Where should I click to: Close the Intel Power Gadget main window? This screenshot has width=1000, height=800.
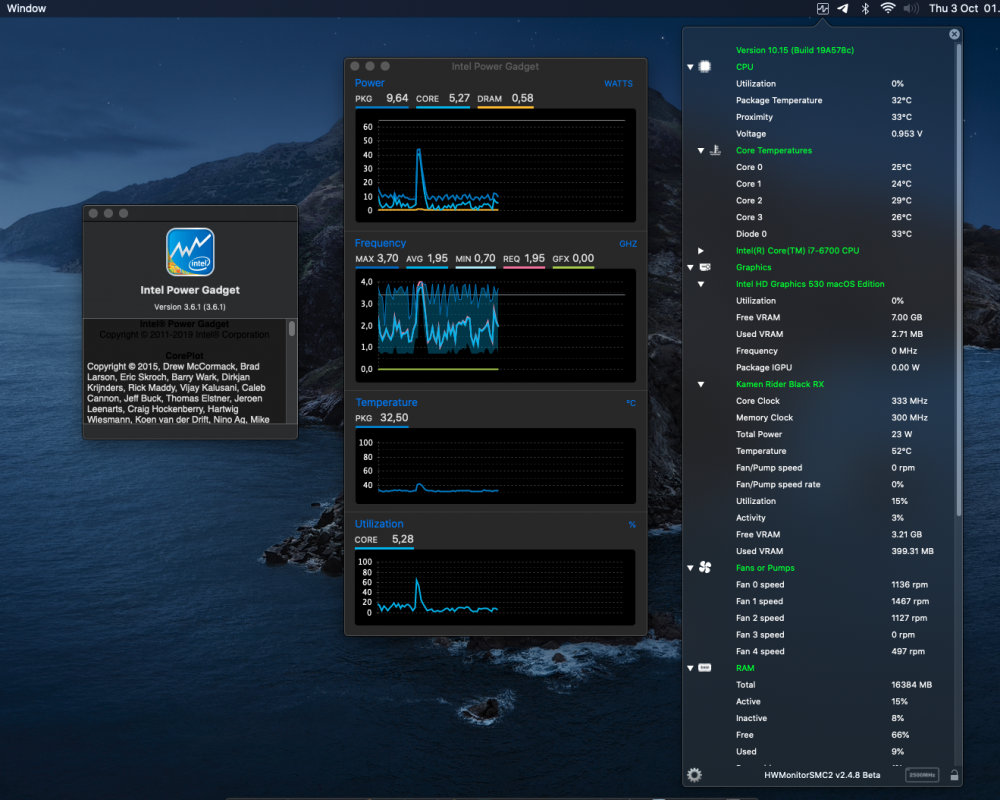click(355, 66)
